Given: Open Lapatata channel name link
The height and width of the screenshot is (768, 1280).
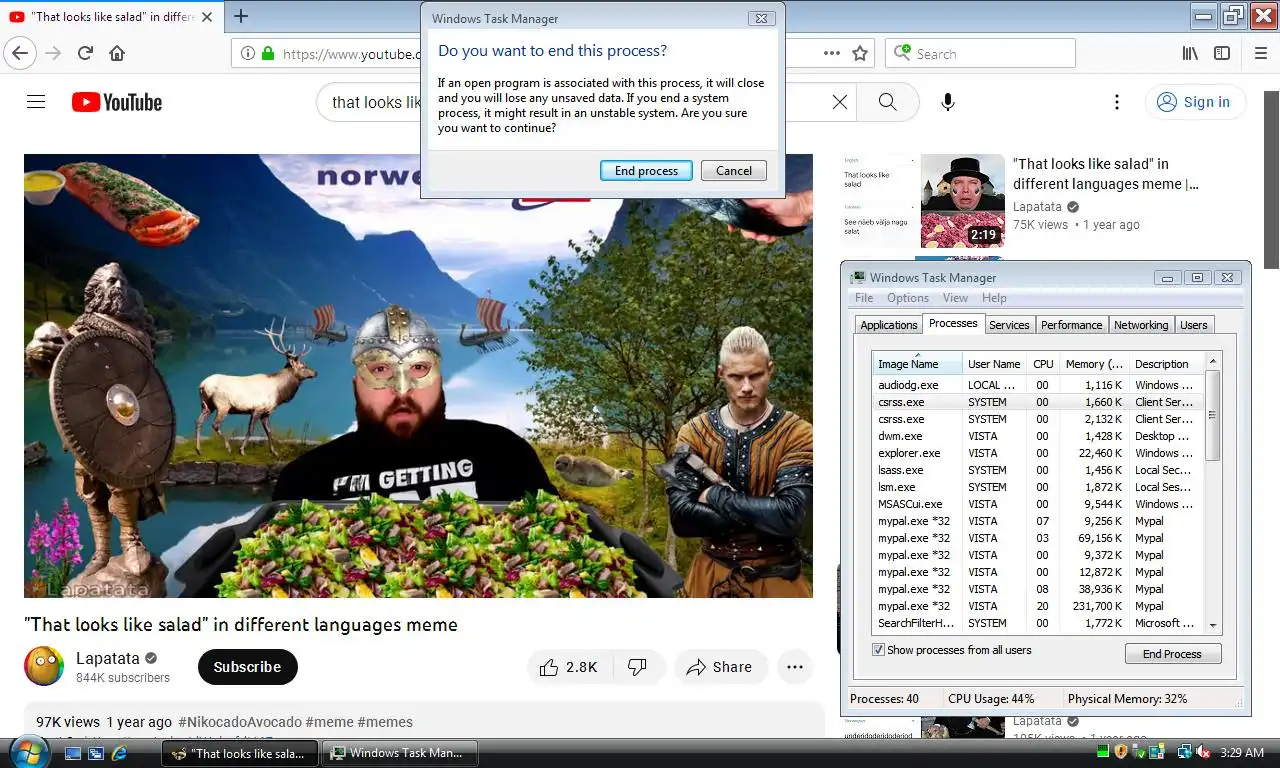Looking at the screenshot, I should click(108, 658).
